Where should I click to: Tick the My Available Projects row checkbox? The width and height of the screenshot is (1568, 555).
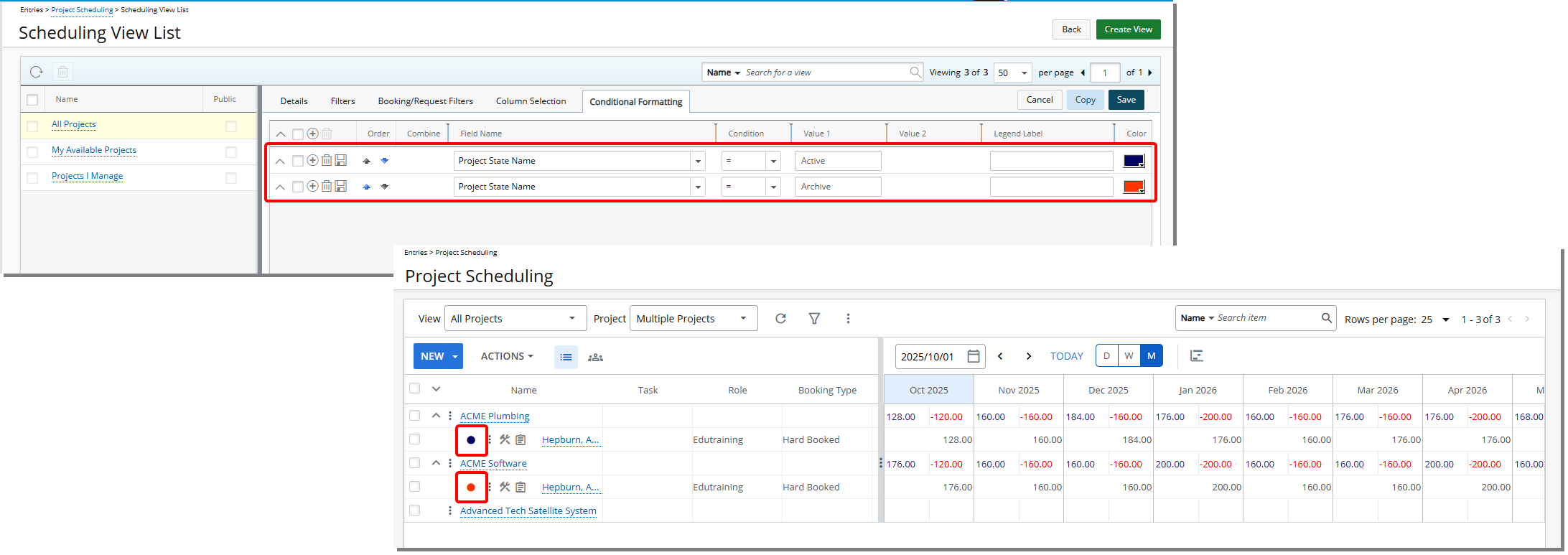click(32, 151)
